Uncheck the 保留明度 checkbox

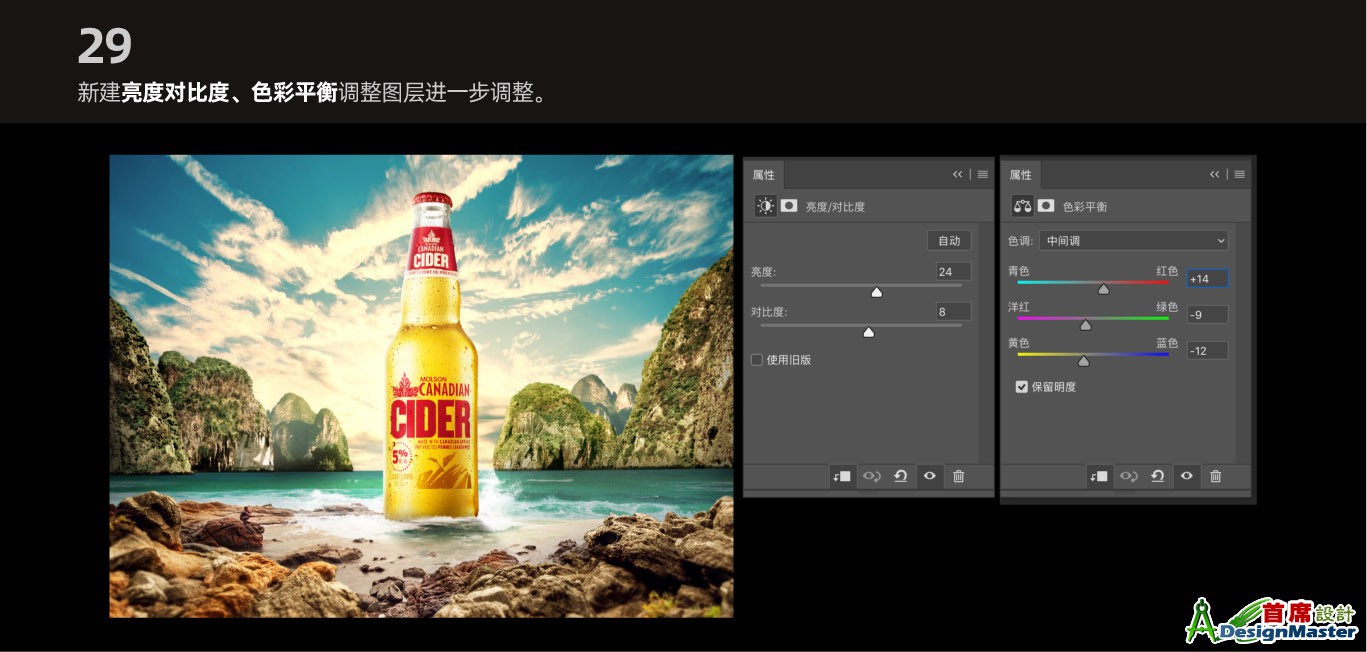tap(1022, 387)
